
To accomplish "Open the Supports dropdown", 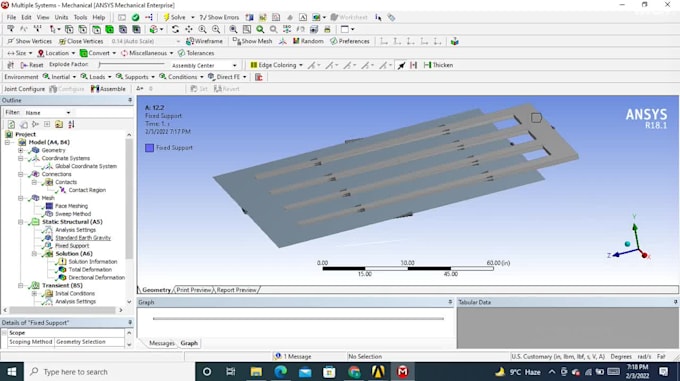I will 135,77.
